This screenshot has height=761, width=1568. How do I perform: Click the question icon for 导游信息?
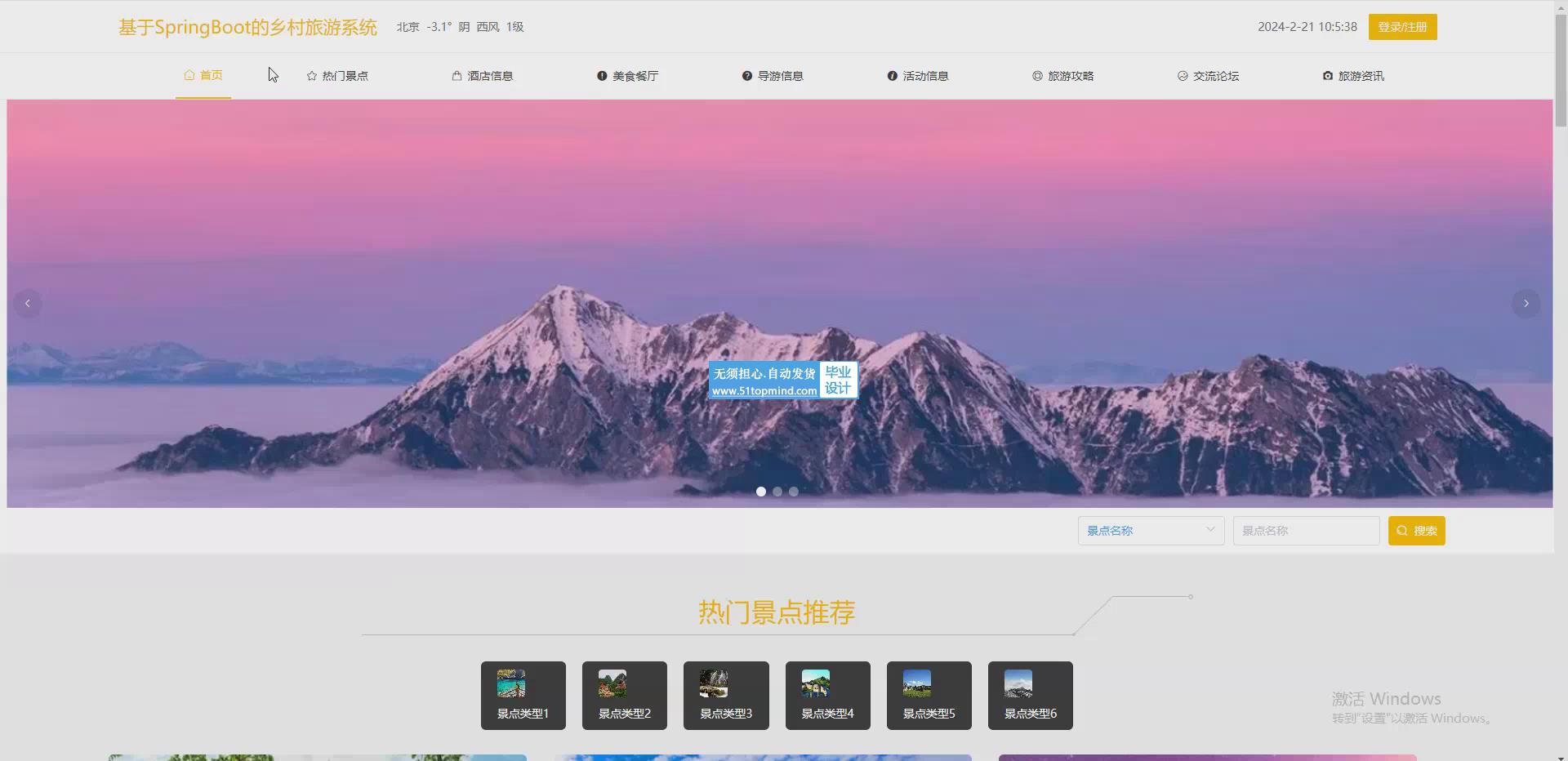(747, 76)
